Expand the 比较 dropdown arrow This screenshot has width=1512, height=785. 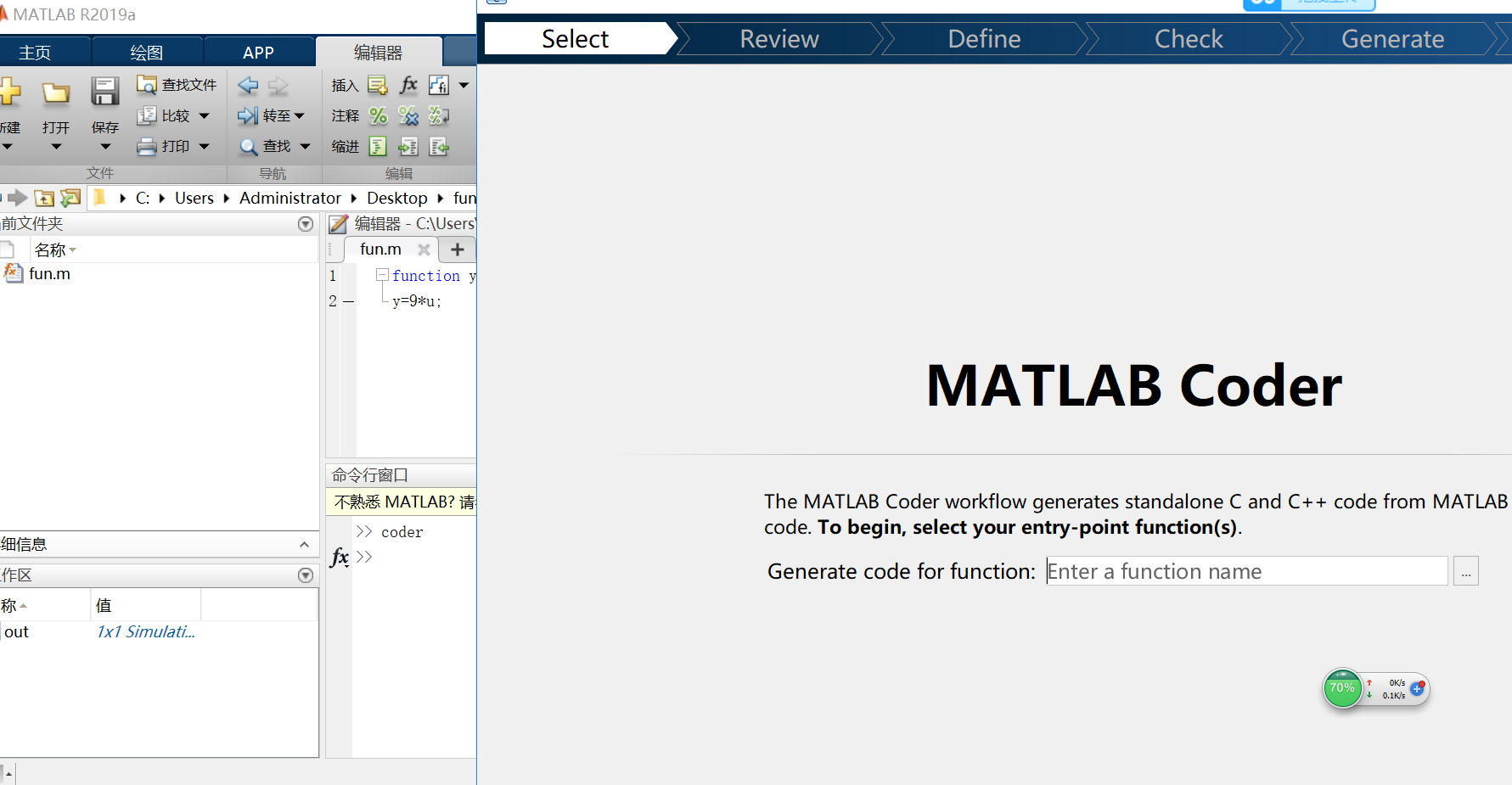204,115
